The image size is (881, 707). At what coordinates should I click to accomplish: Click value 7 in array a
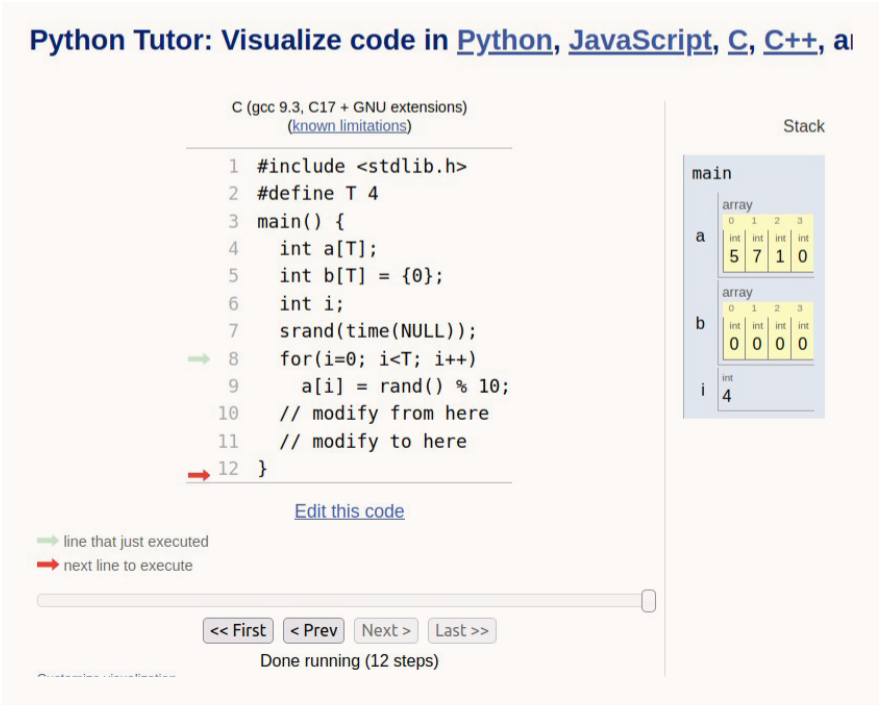coord(757,256)
